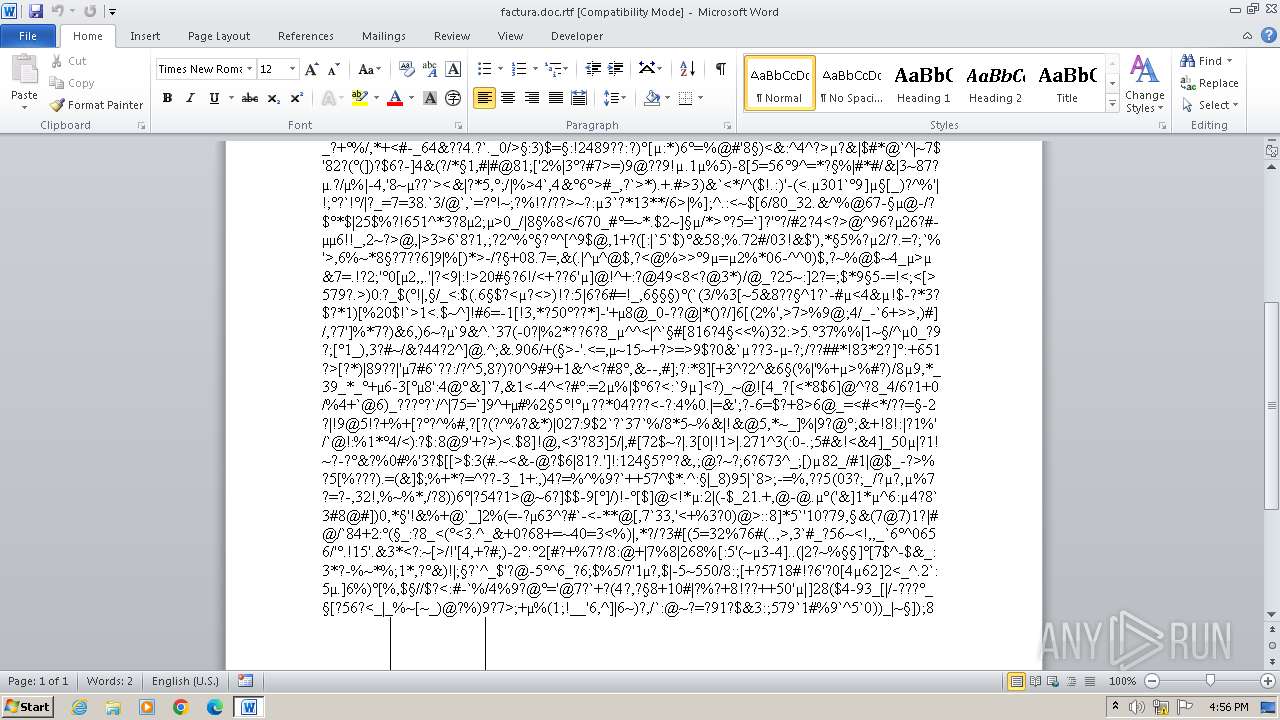Screen dimensions: 1280x720
Task: Justify the paragraph text
Action: point(554,98)
